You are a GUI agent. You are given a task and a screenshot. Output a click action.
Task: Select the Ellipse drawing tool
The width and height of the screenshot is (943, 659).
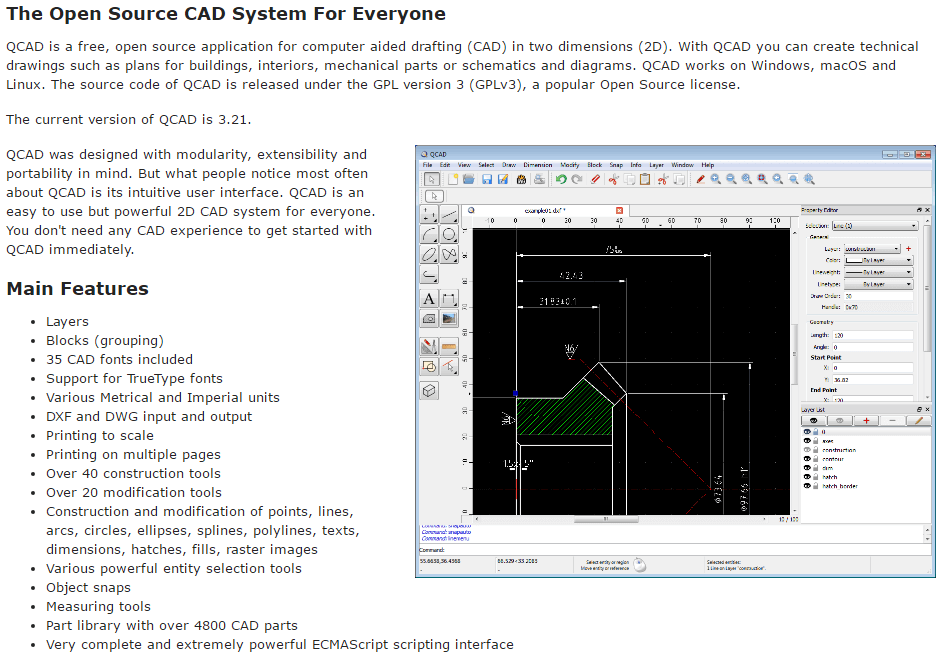pos(429,254)
